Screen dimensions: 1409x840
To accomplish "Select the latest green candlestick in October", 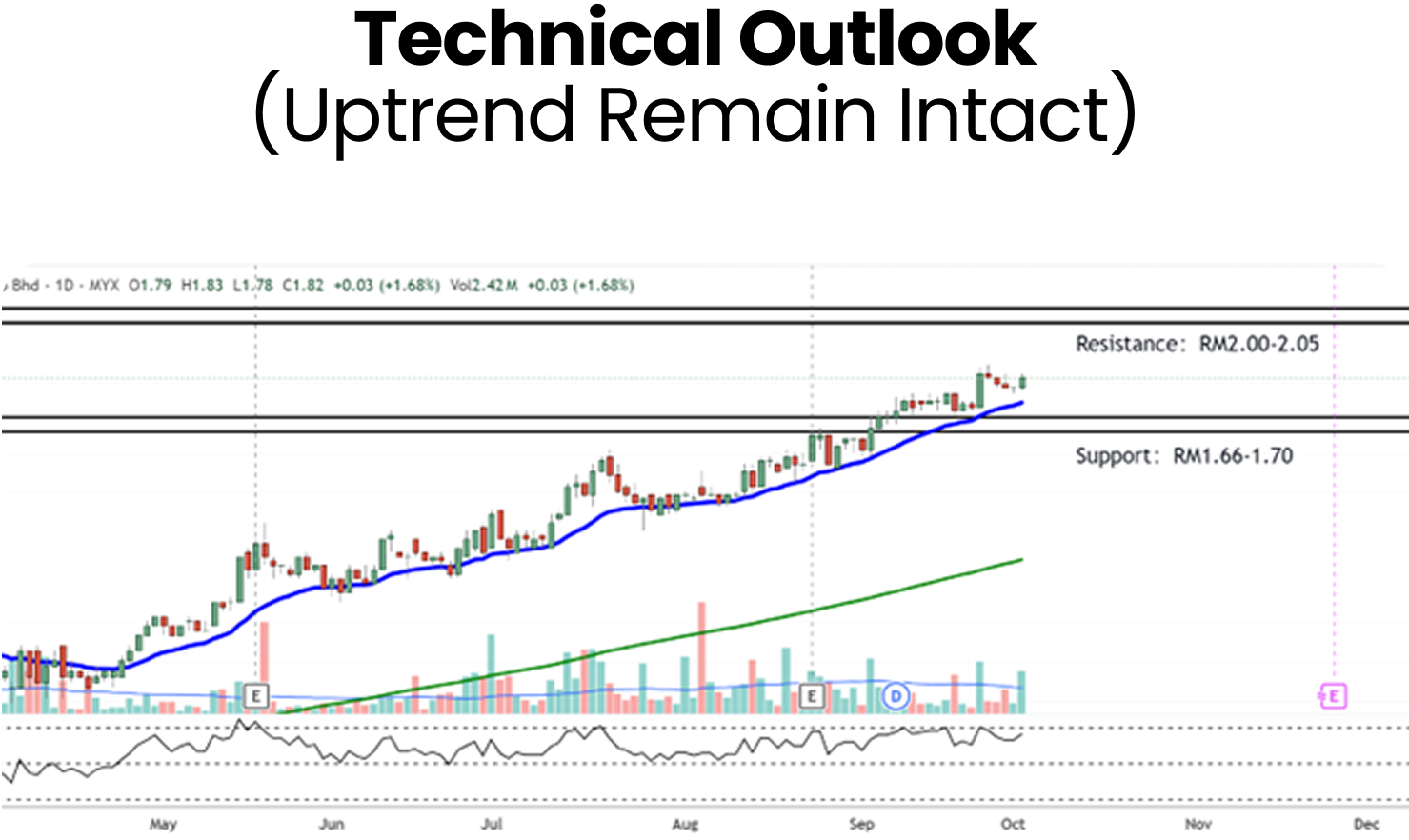I will click(1022, 382).
